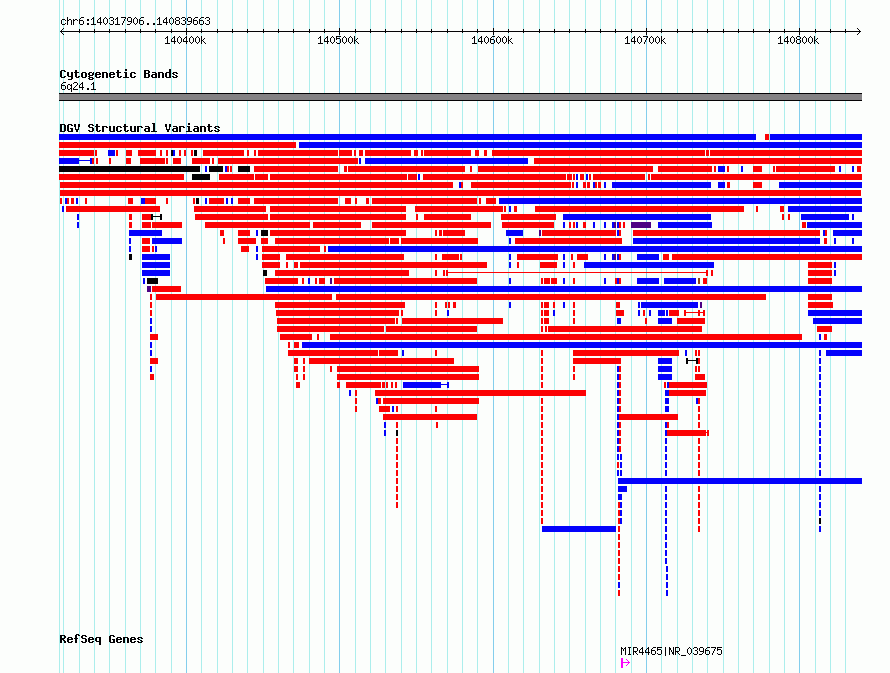
Task: Select the lowest short blue bar ending near MIR4465
Action: 579,529
